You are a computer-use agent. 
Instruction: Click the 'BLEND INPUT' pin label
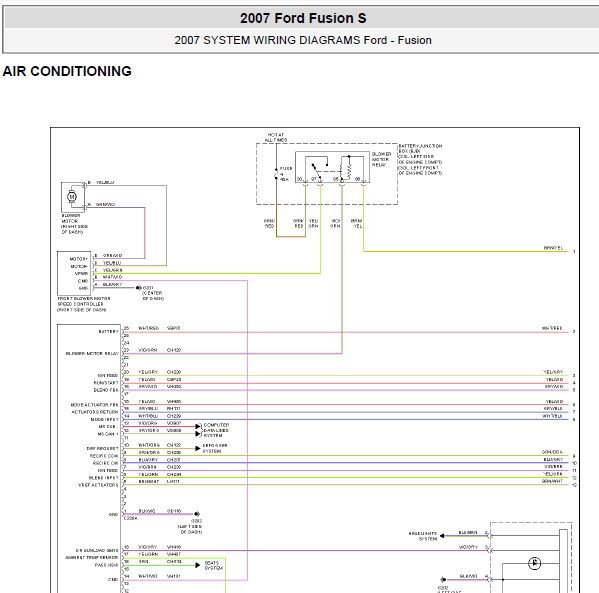[104, 478]
